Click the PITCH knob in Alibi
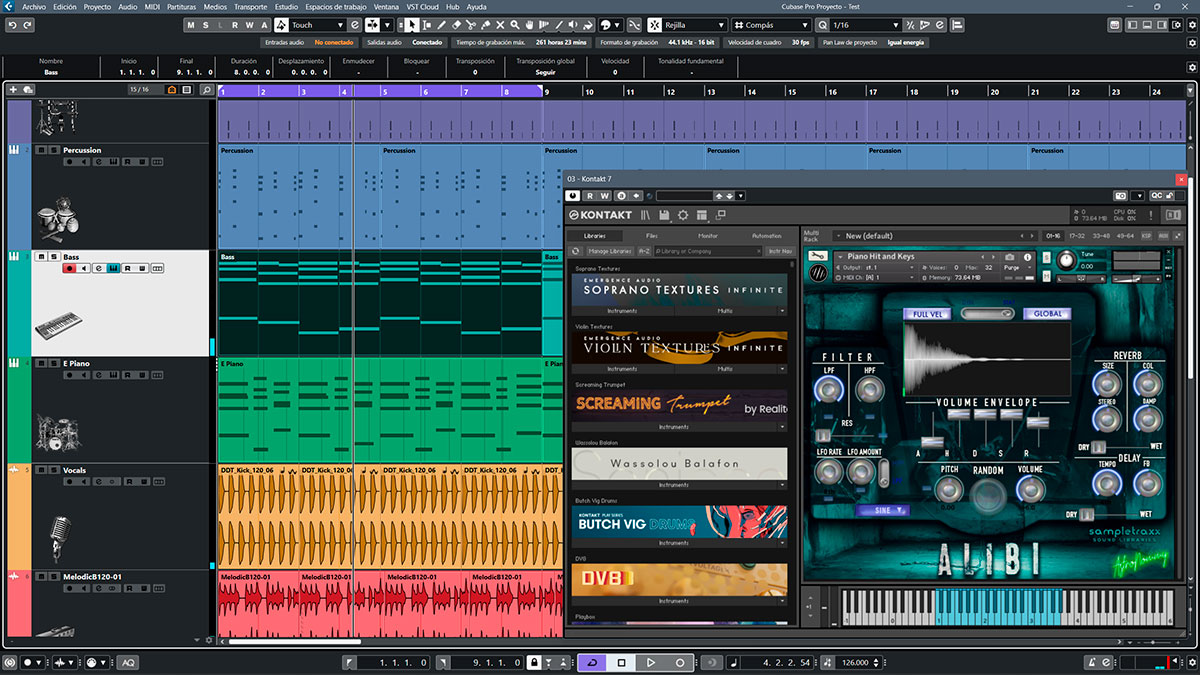 point(949,489)
